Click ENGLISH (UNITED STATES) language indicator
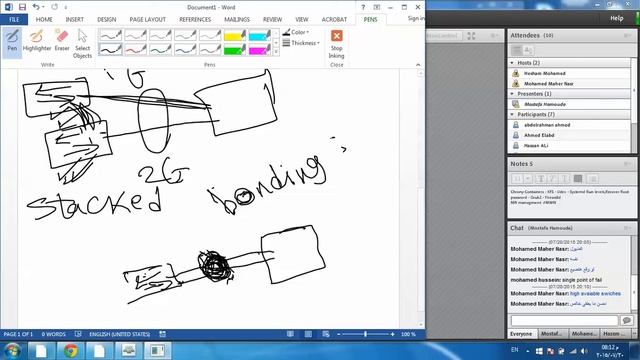This screenshot has height=360, width=640. click(120, 334)
